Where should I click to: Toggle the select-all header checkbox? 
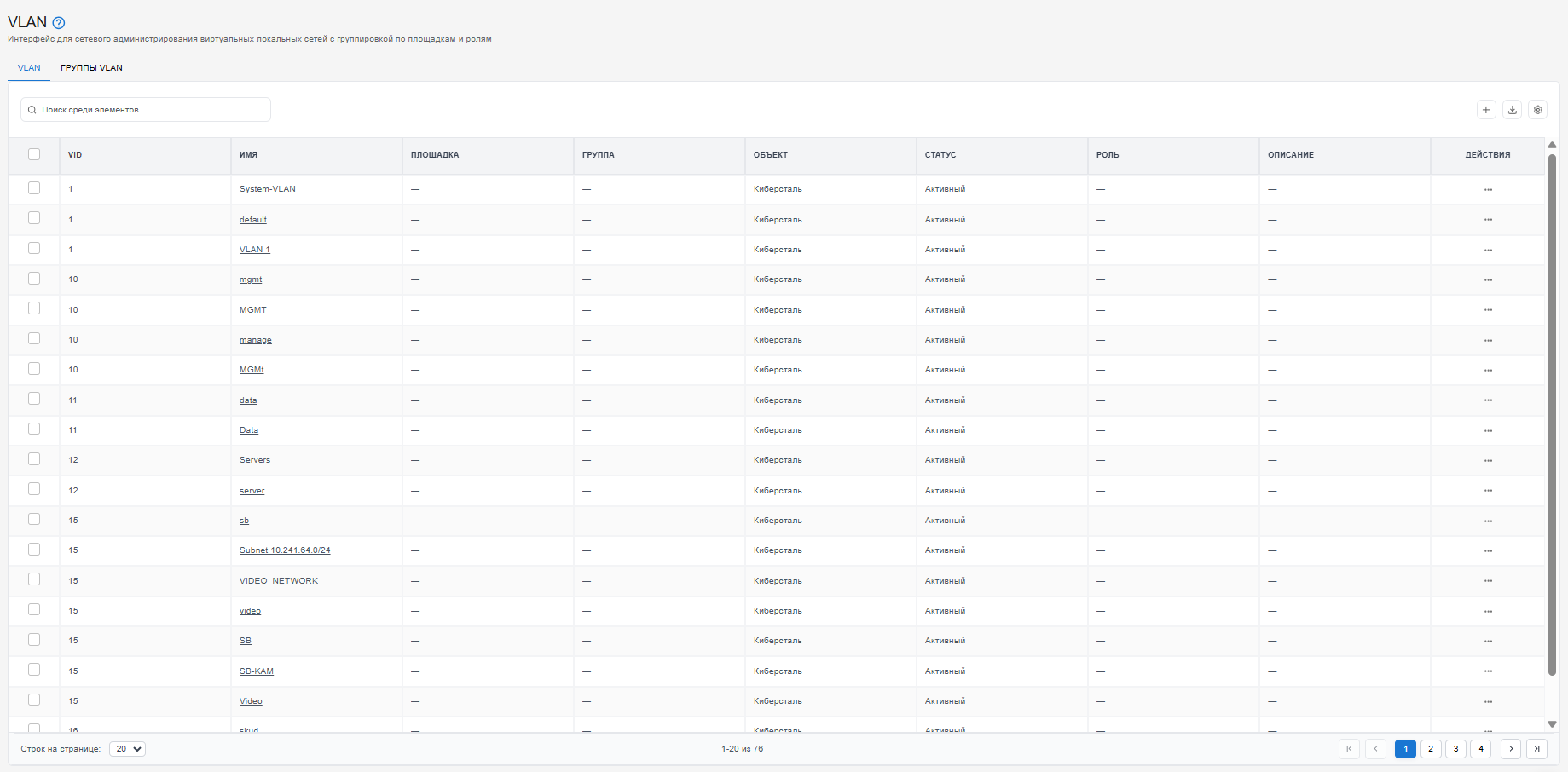pyautogui.click(x=34, y=154)
